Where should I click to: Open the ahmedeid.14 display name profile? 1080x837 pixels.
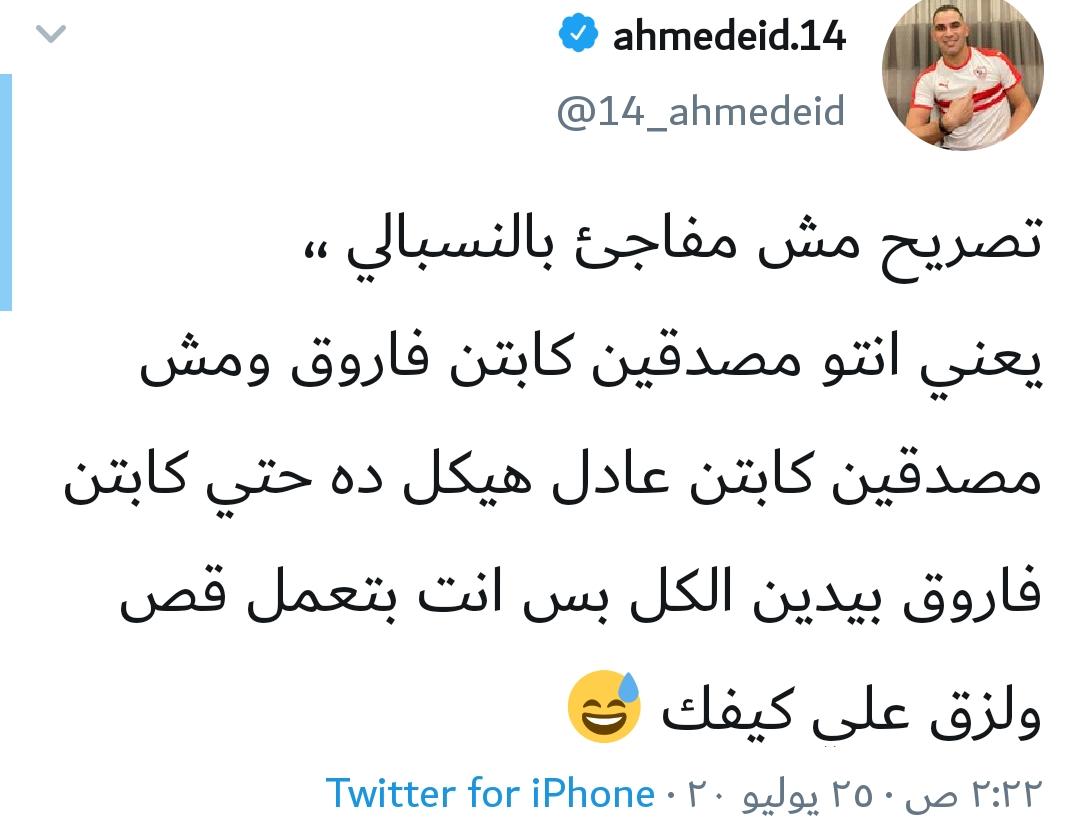pos(729,36)
